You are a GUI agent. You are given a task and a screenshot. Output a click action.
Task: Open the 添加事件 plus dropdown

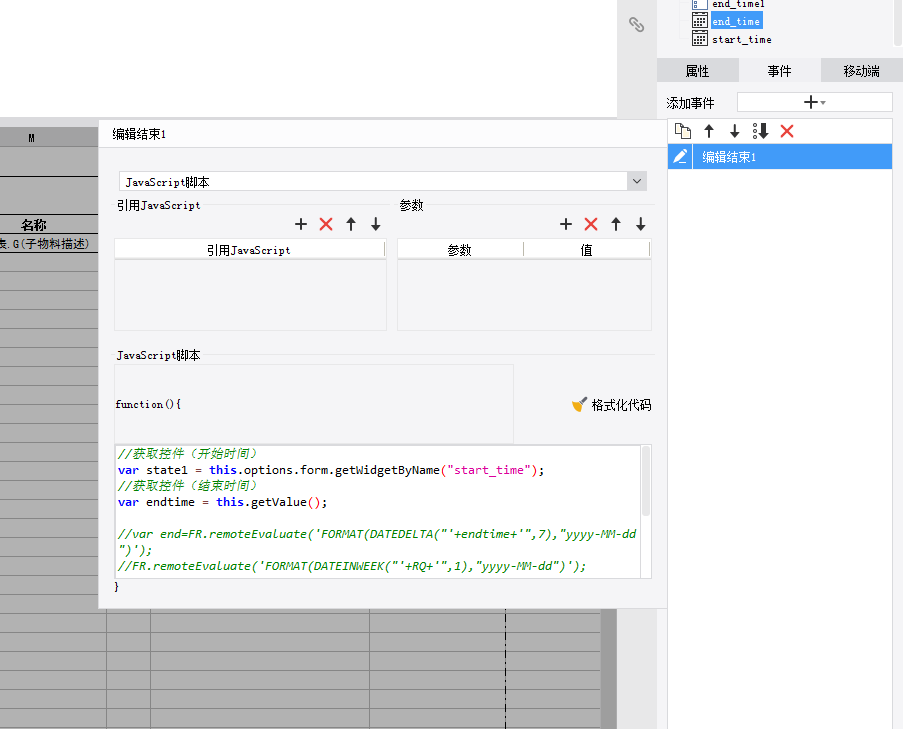pos(814,102)
